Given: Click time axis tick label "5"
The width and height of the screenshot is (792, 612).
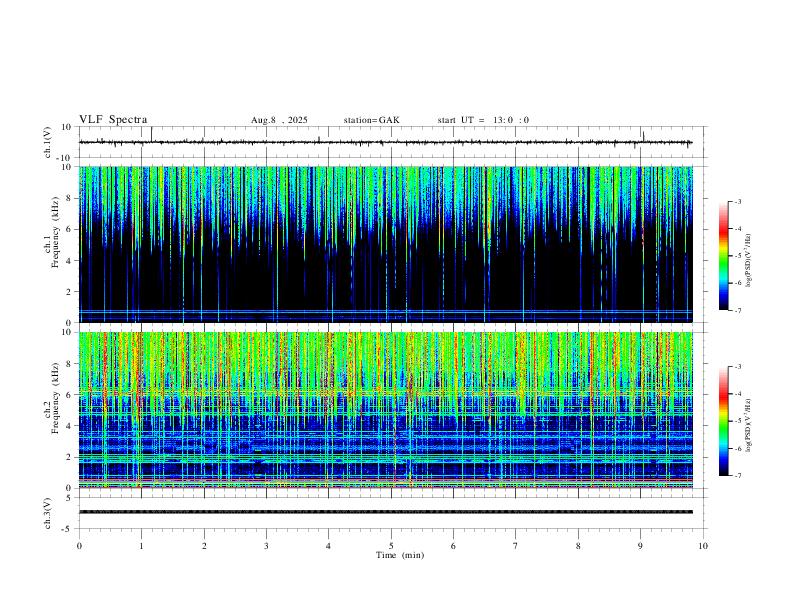Looking at the screenshot, I should click(391, 546).
